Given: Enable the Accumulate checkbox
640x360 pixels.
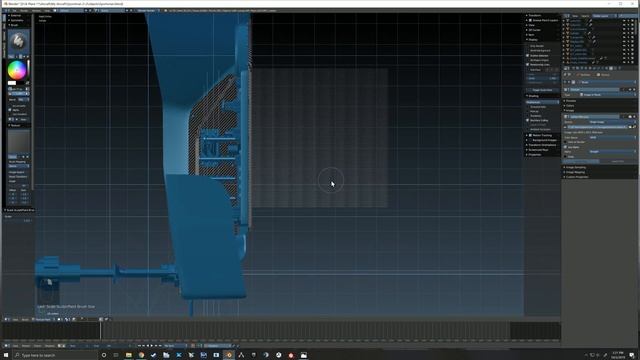Looking at the screenshot, I should point(10,106).
